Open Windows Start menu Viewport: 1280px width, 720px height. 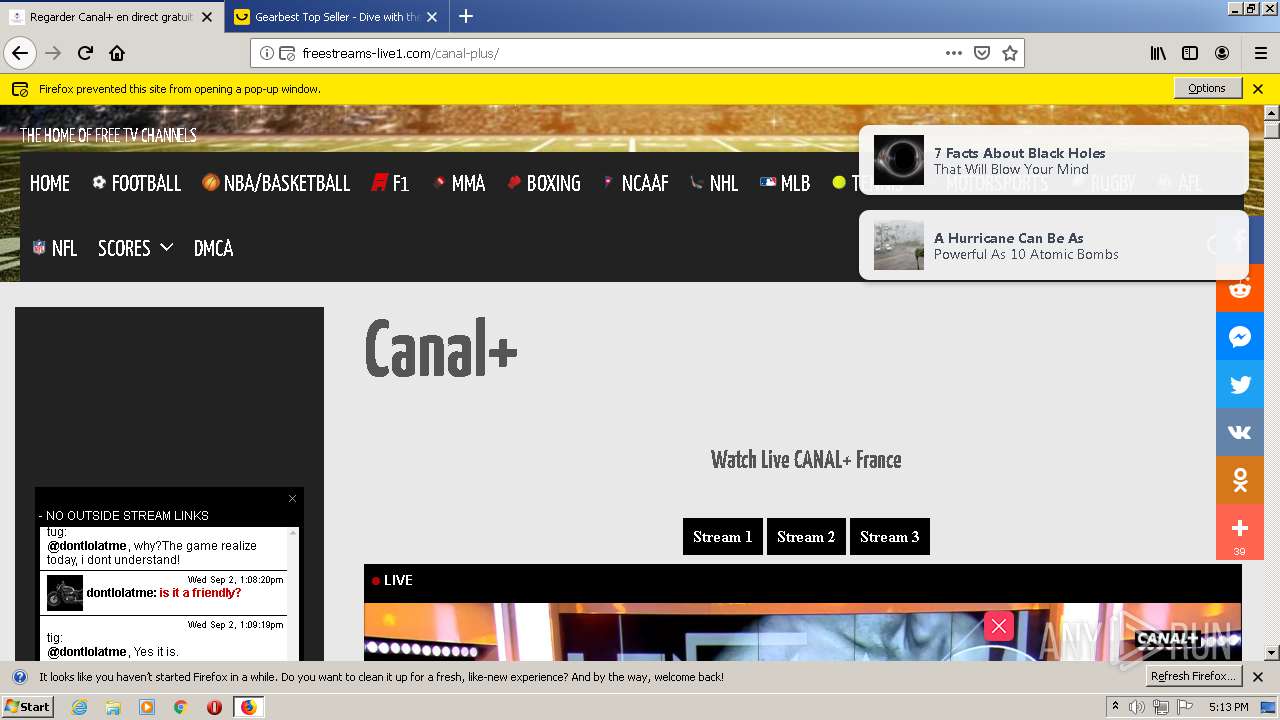pos(27,707)
